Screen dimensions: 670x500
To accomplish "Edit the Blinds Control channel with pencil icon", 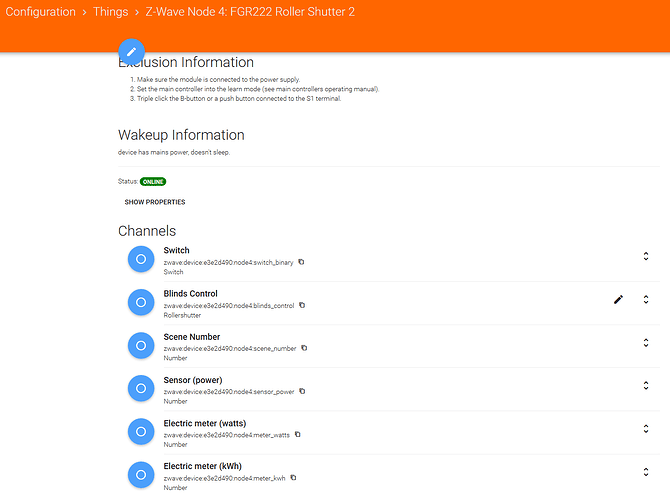I will [618, 300].
